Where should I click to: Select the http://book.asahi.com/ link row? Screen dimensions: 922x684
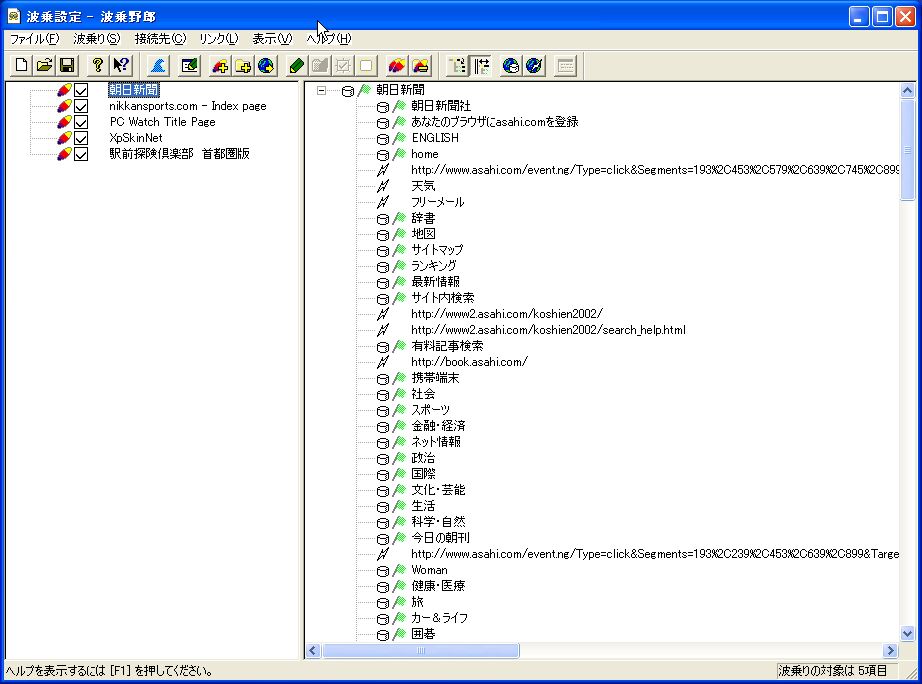click(x=469, y=362)
